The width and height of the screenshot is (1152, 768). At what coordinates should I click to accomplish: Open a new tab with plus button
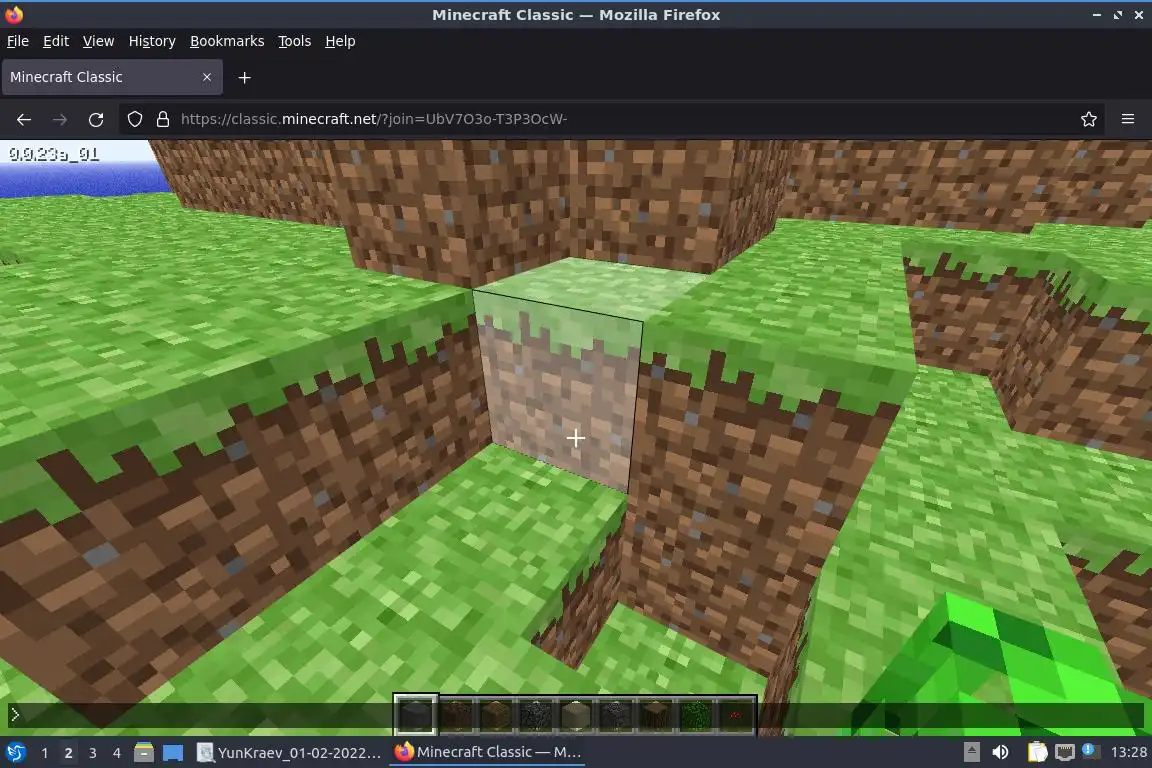coord(245,77)
